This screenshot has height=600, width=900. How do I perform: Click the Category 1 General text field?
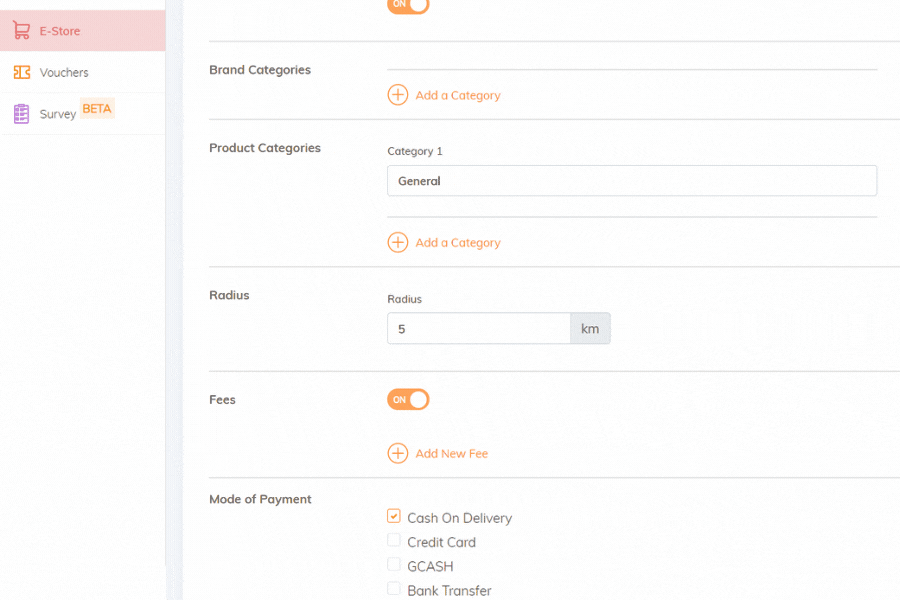632,181
